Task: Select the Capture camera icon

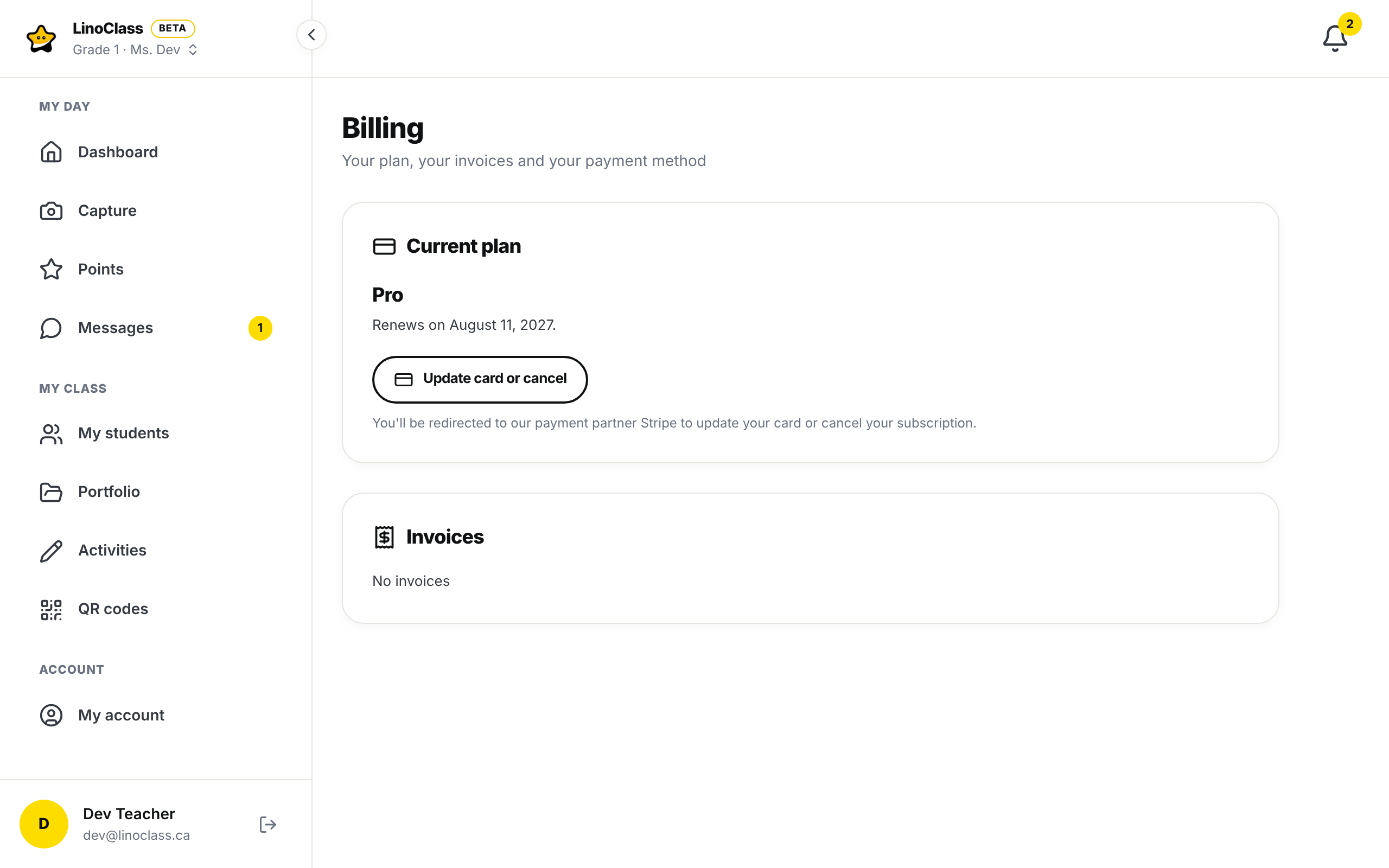Action: point(51,210)
